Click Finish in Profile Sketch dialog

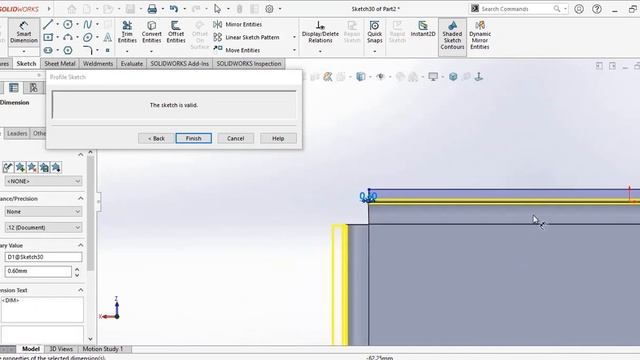click(193, 138)
